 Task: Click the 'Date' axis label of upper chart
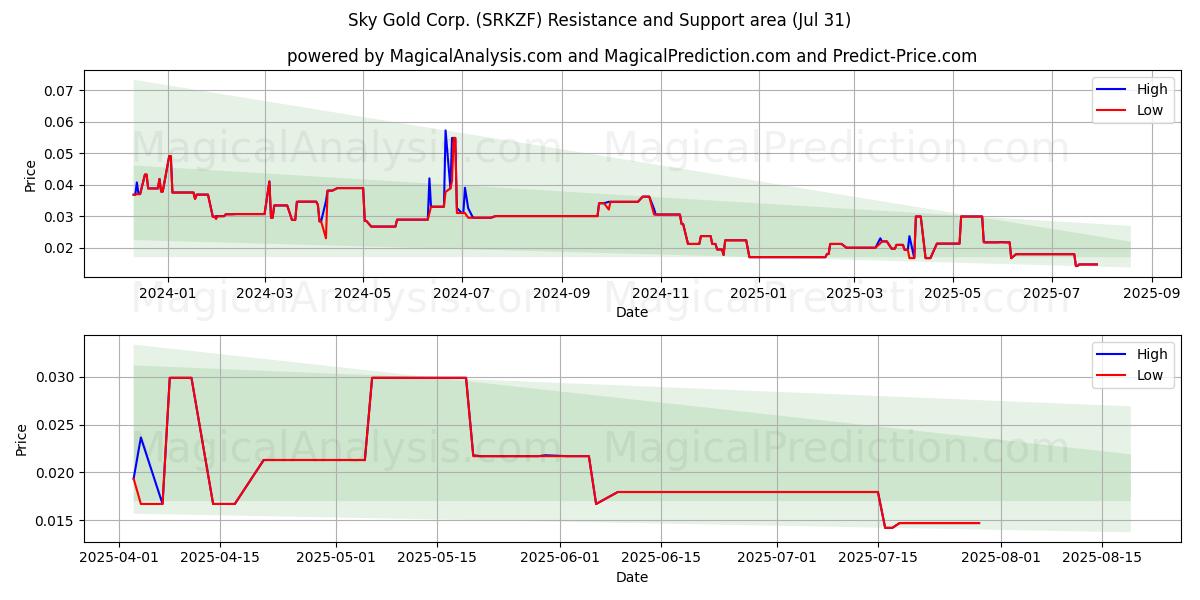[x=632, y=312]
